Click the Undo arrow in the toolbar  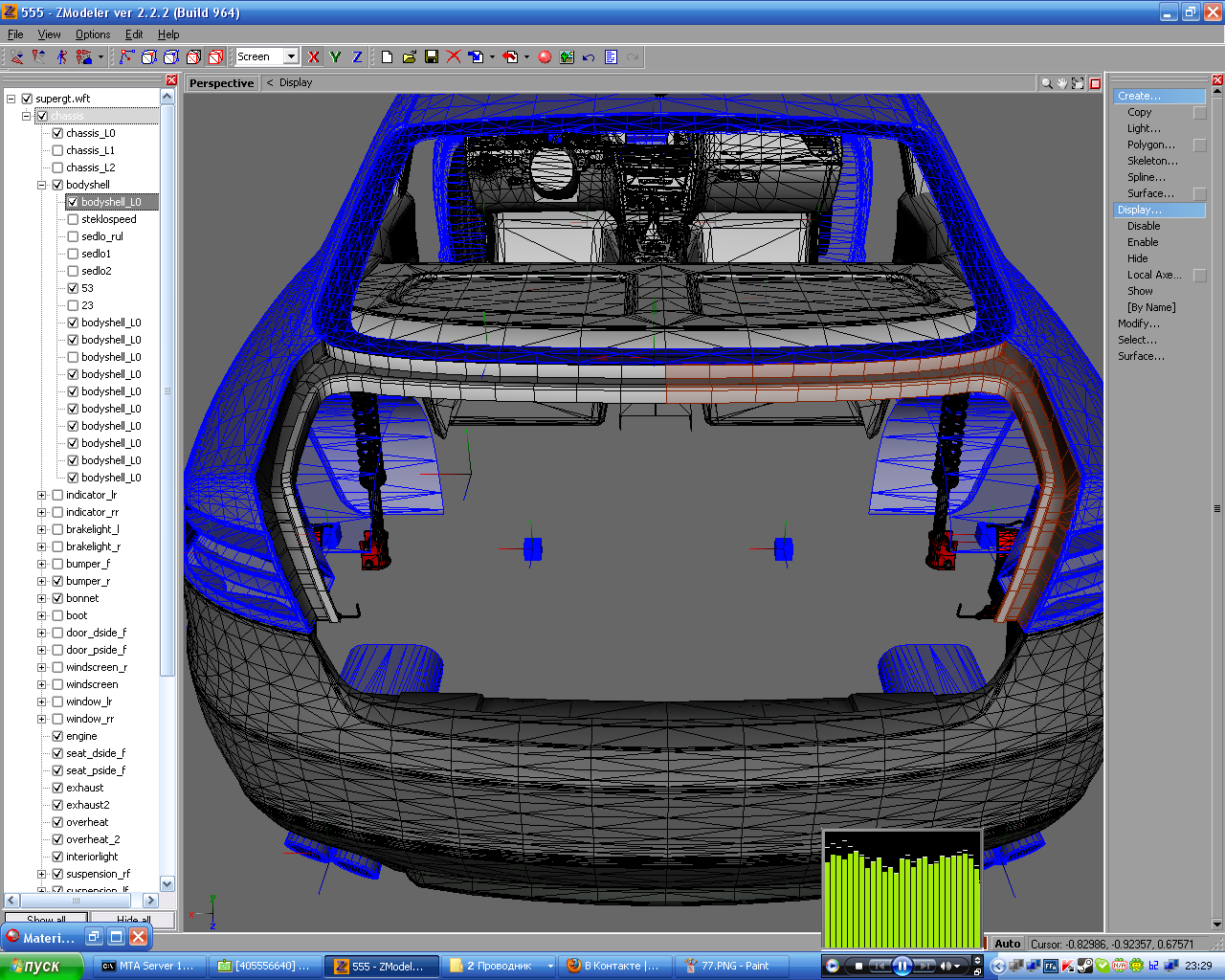[x=589, y=57]
